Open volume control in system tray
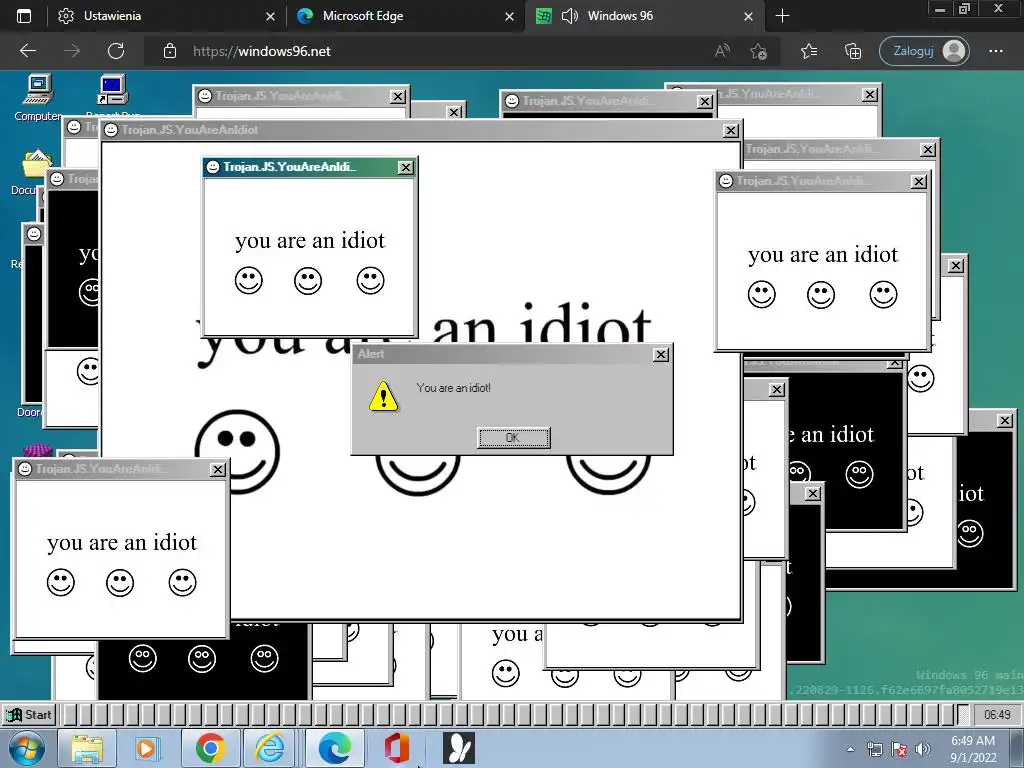The image size is (1024, 768). [923, 749]
